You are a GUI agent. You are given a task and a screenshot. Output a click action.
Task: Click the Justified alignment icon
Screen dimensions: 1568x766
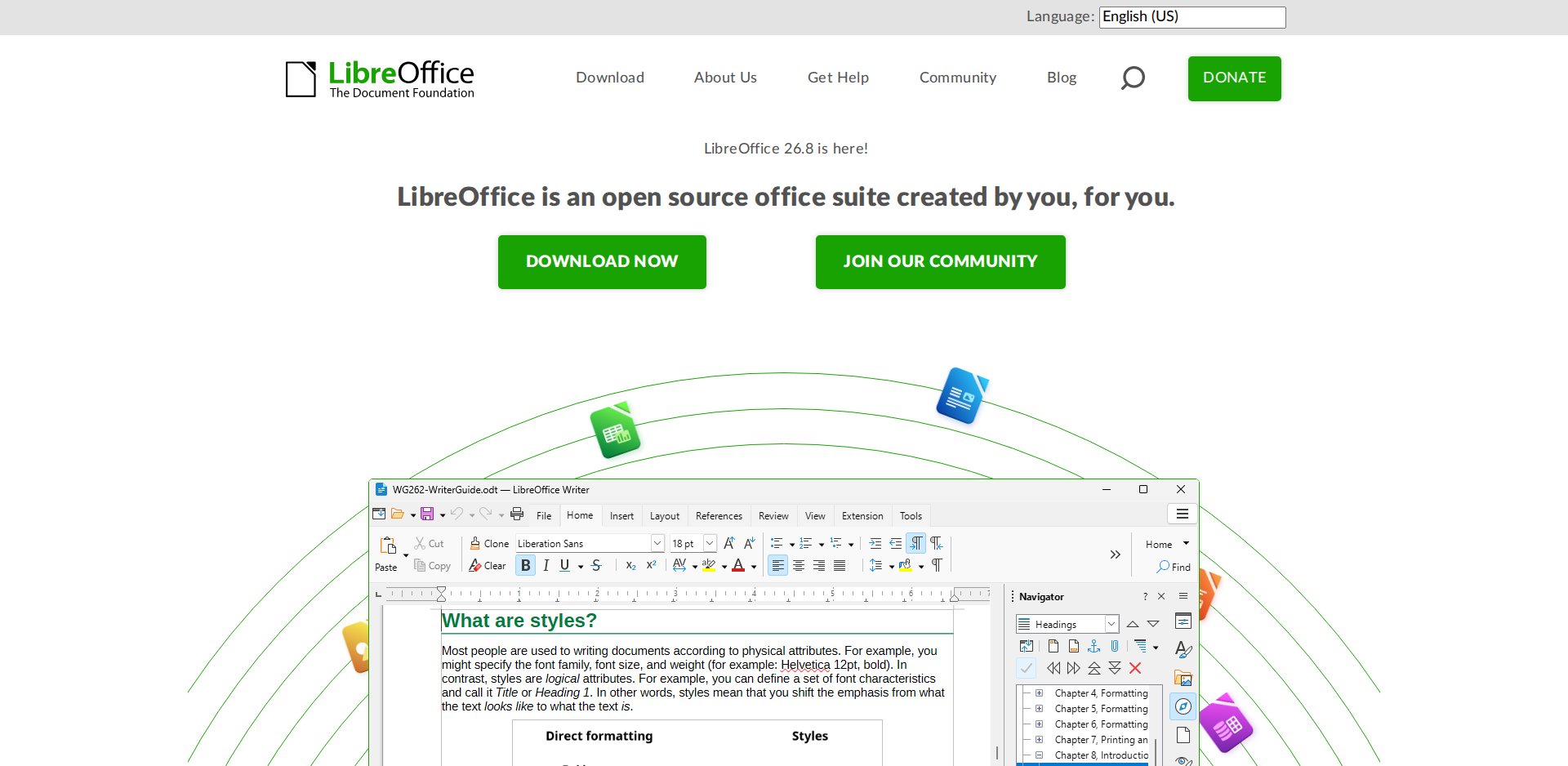pos(840,565)
